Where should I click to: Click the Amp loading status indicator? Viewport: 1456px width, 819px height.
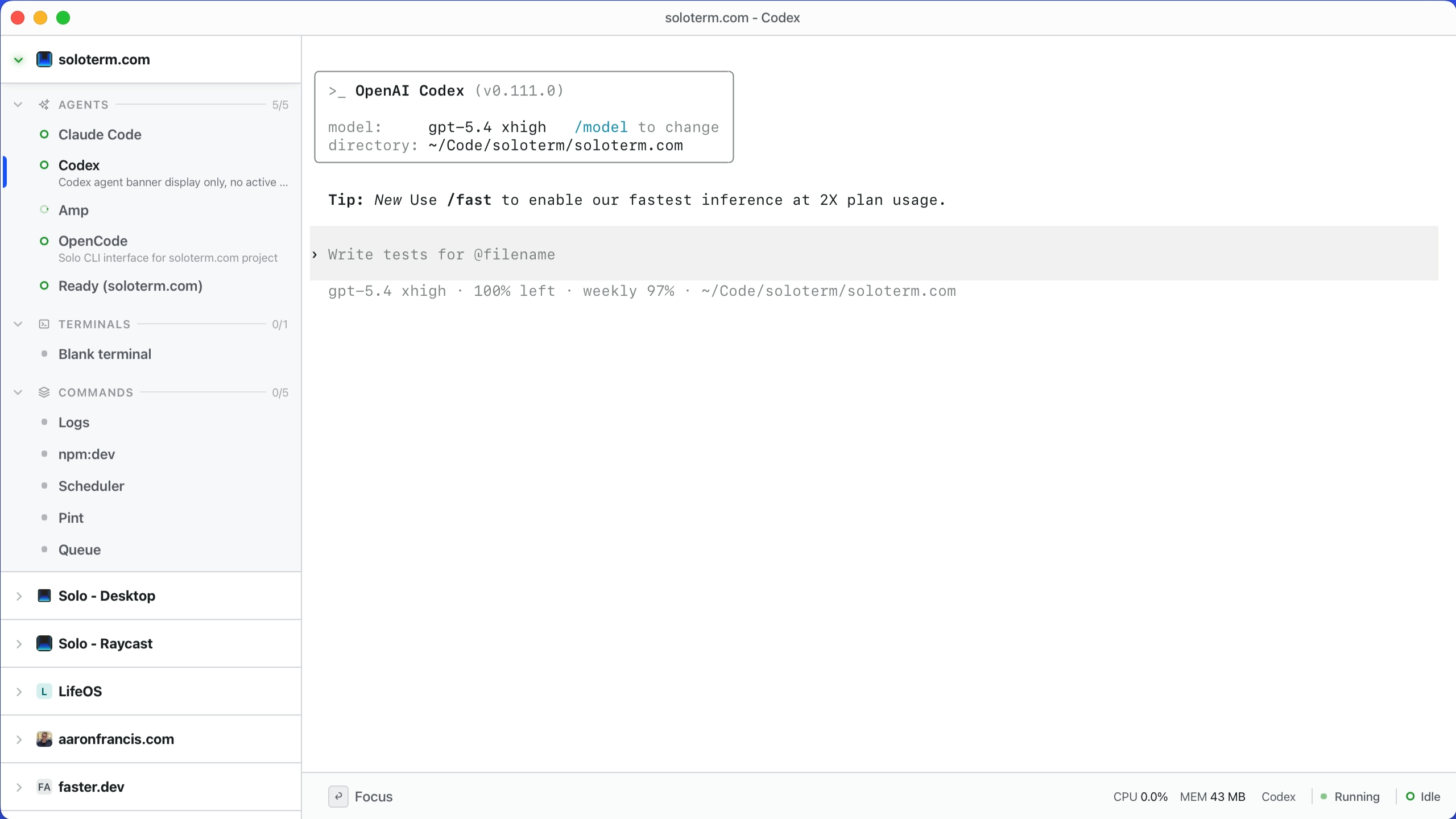[44, 210]
